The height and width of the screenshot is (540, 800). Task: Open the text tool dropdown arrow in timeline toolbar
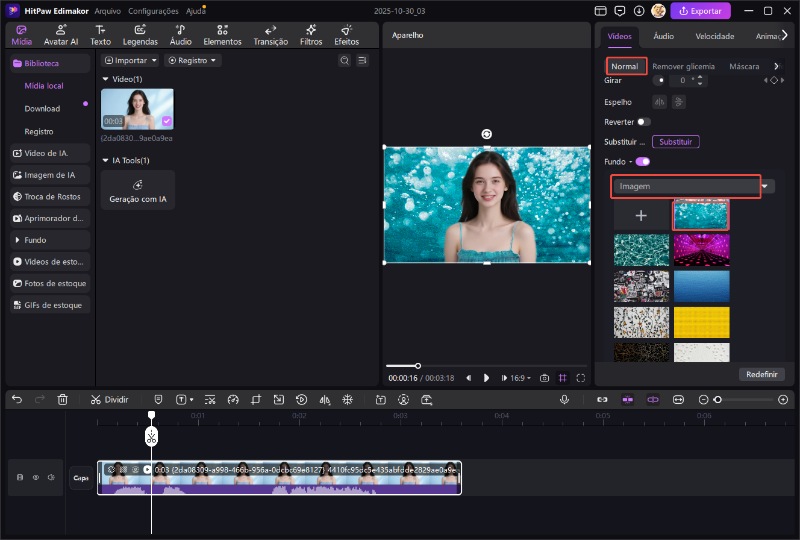pyautogui.click(x=192, y=400)
